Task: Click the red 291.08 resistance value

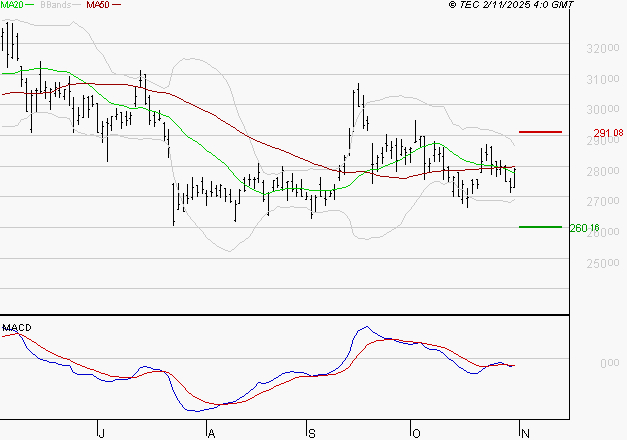Action: 608,133
